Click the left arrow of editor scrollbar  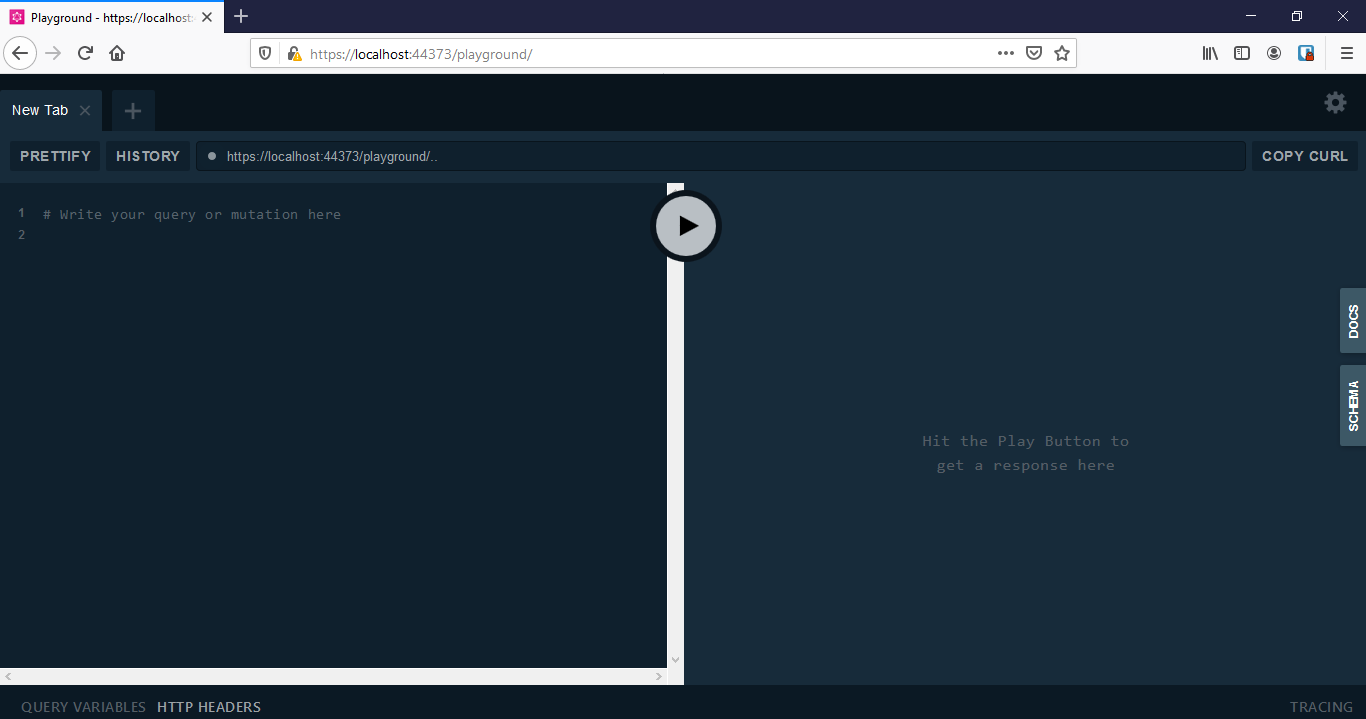coord(8,676)
